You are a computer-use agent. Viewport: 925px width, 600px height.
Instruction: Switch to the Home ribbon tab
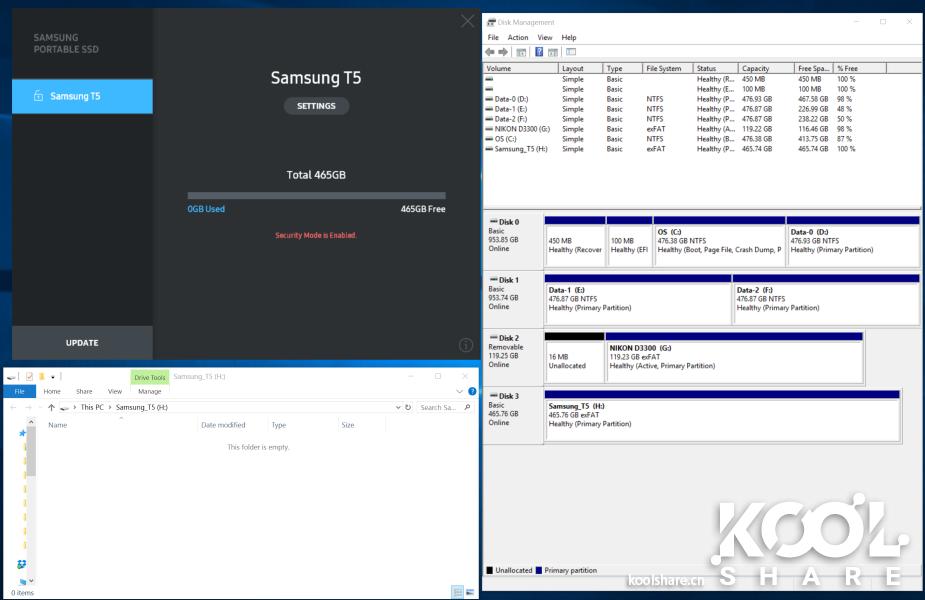pos(52,391)
